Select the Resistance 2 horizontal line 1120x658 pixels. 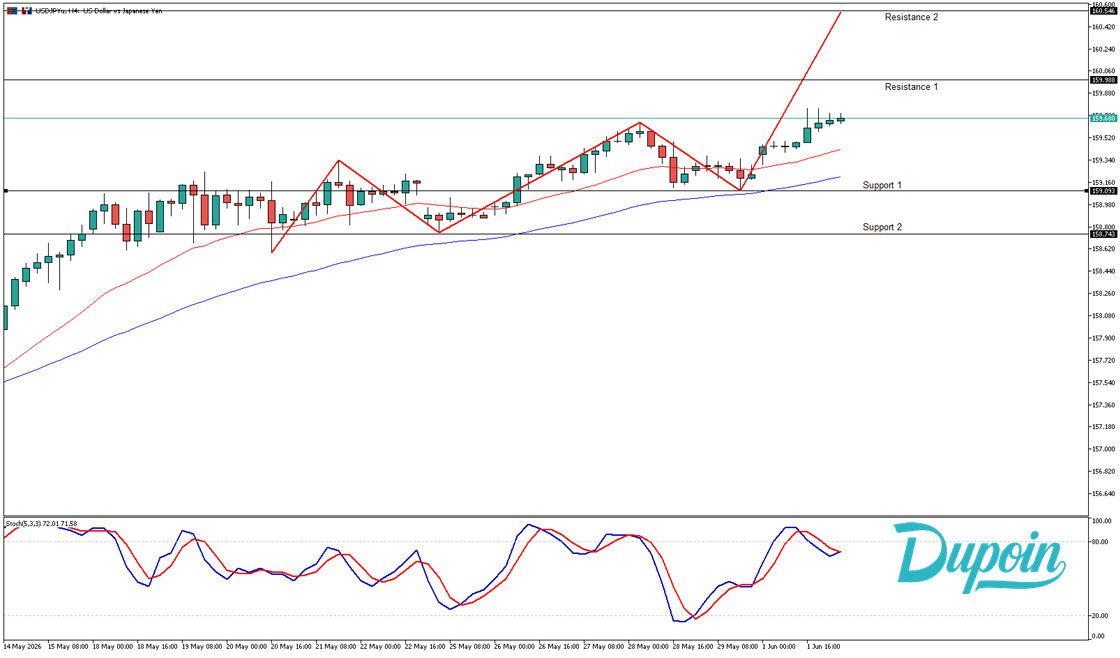coord(546,11)
